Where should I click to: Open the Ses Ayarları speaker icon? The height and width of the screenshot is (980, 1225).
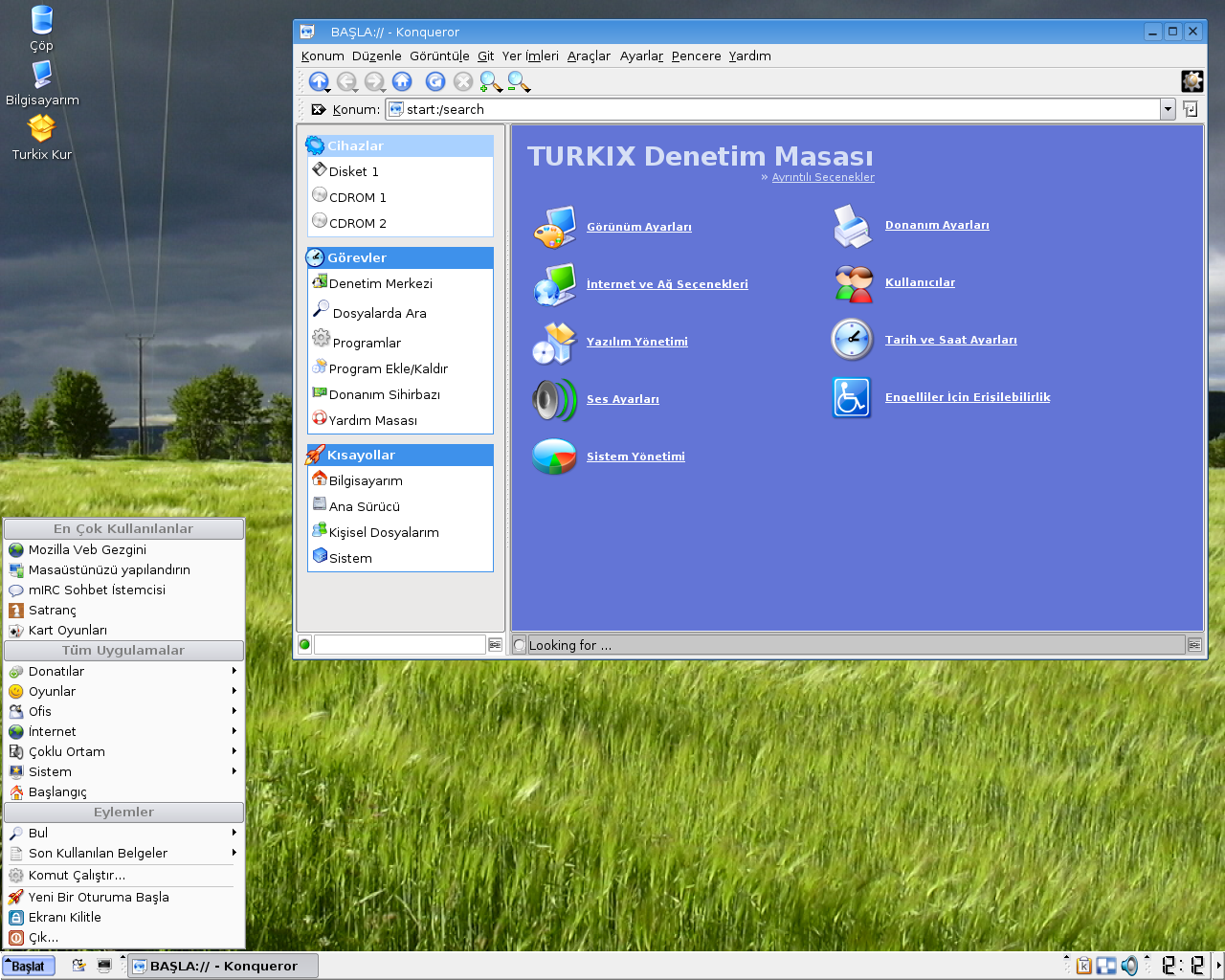pyautogui.click(x=554, y=399)
